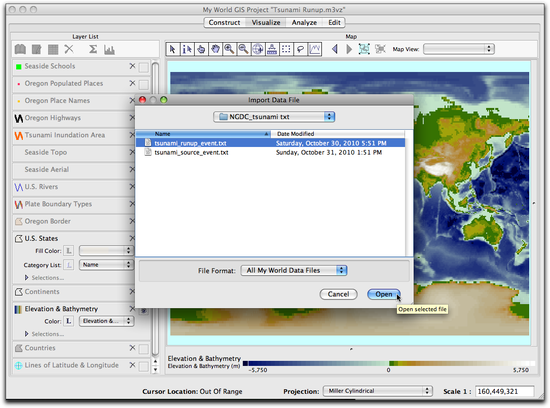Image resolution: width=550 pixels, height=408 pixels.
Task: Click the delete layer X toolbar icon
Action: click(x=69, y=49)
